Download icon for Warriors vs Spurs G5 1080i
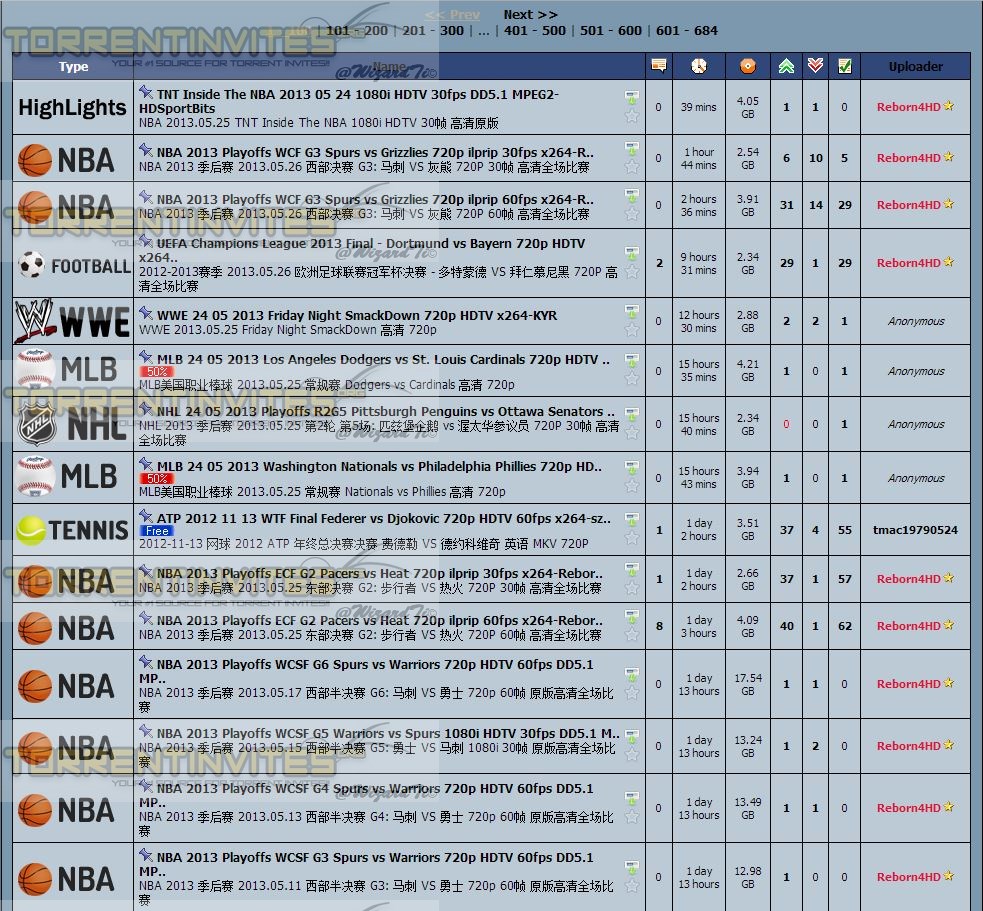This screenshot has width=983, height=911. point(631,736)
